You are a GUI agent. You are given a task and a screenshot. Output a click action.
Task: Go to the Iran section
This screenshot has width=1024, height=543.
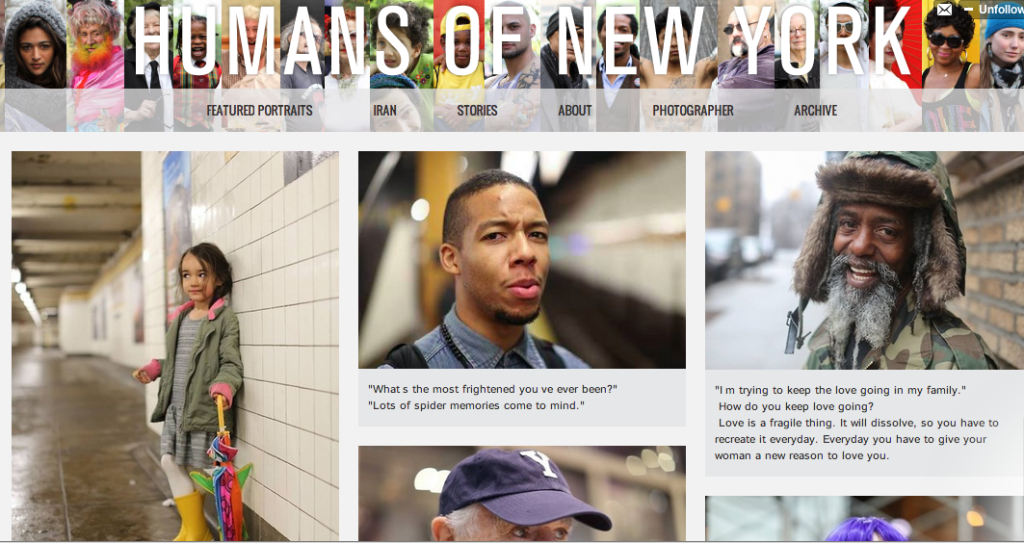385,110
